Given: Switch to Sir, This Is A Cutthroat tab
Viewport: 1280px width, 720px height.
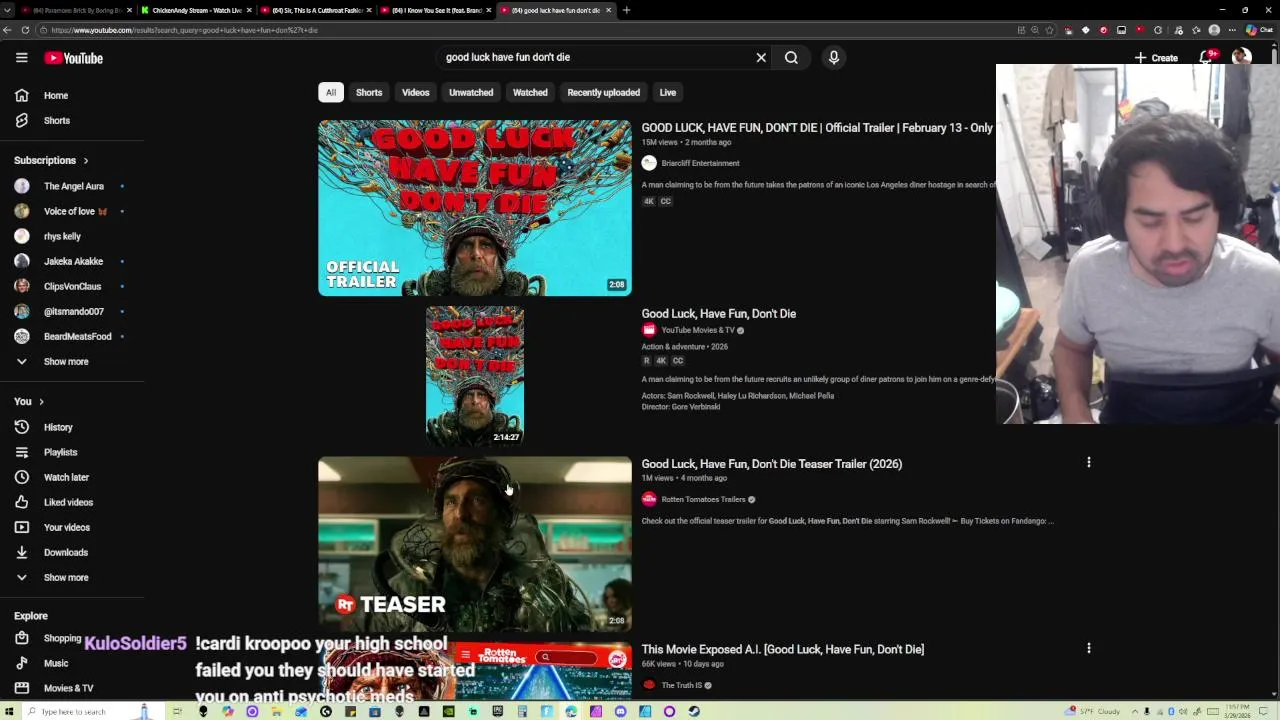Looking at the screenshot, I should pyautogui.click(x=316, y=10).
